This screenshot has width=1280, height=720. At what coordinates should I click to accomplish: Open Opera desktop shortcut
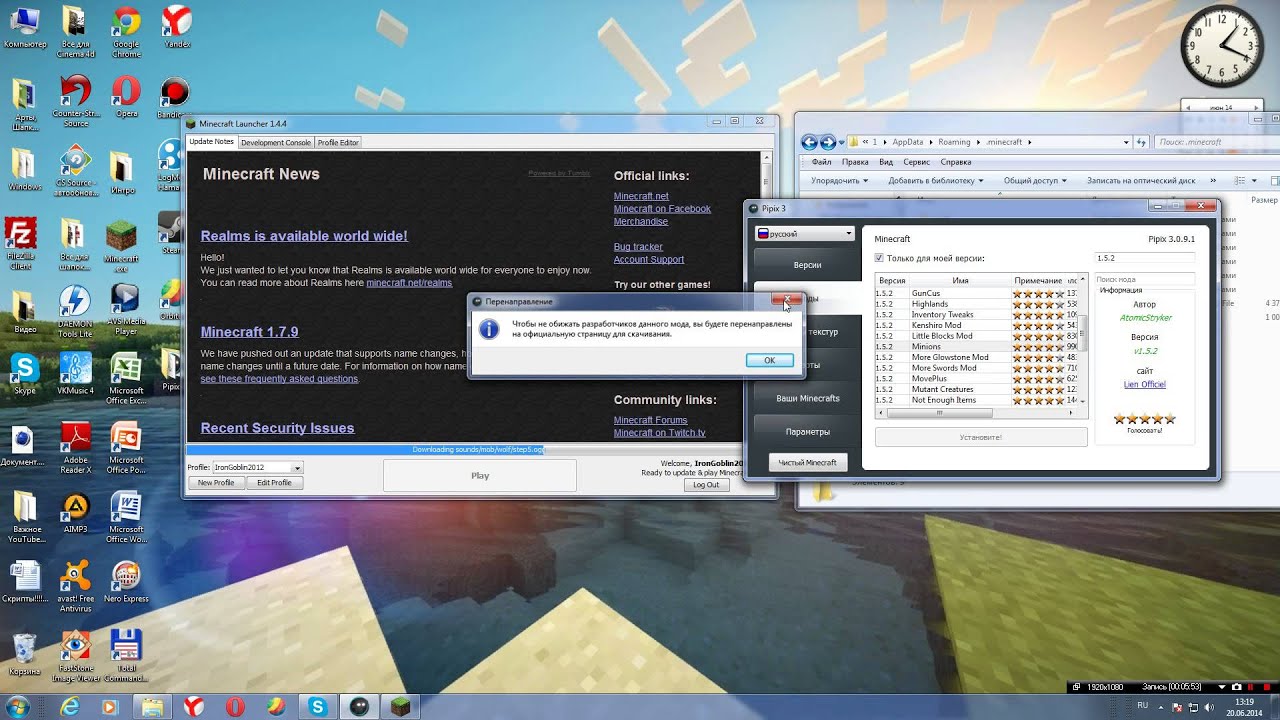coord(126,98)
